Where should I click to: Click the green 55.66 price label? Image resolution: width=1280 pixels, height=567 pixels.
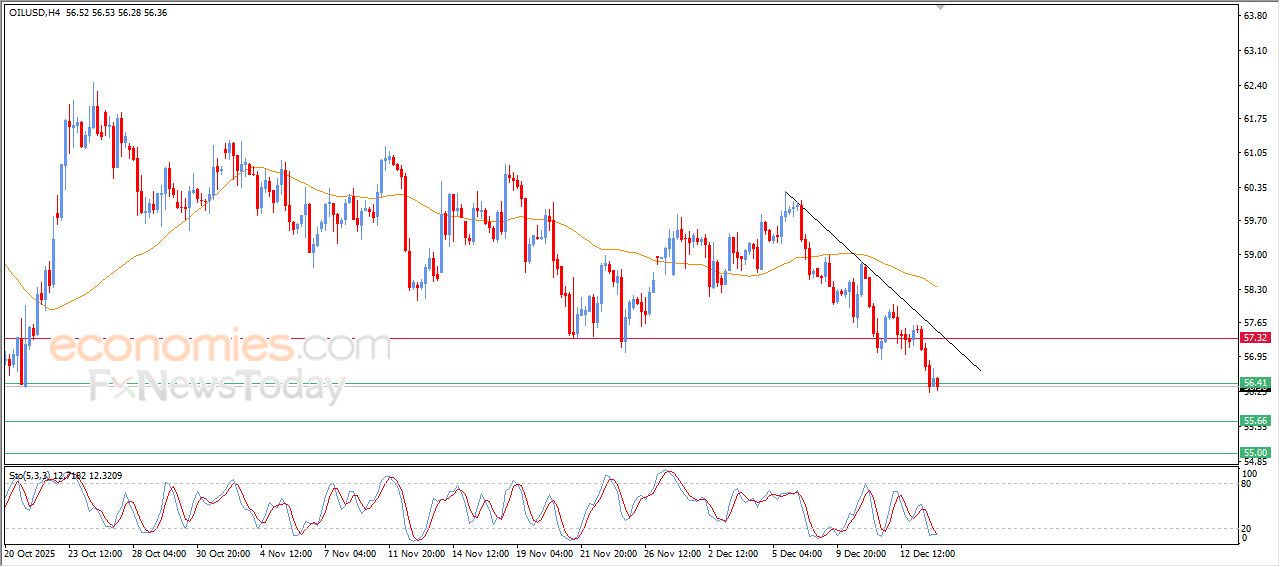point(1254,421)
